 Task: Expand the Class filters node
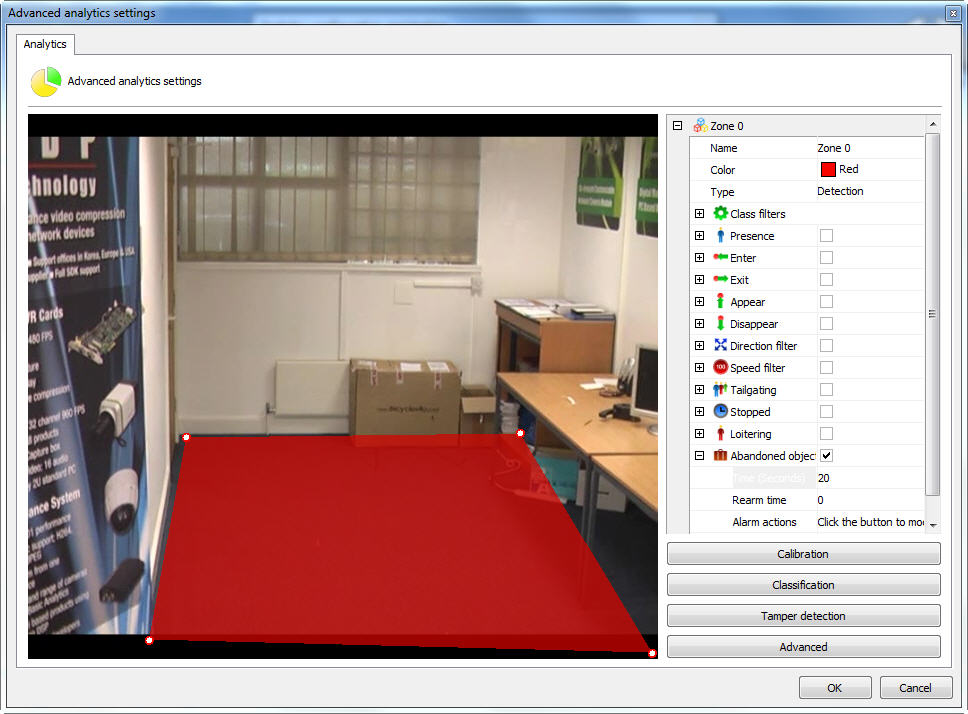pyautogui.click(x=699, y=214)
